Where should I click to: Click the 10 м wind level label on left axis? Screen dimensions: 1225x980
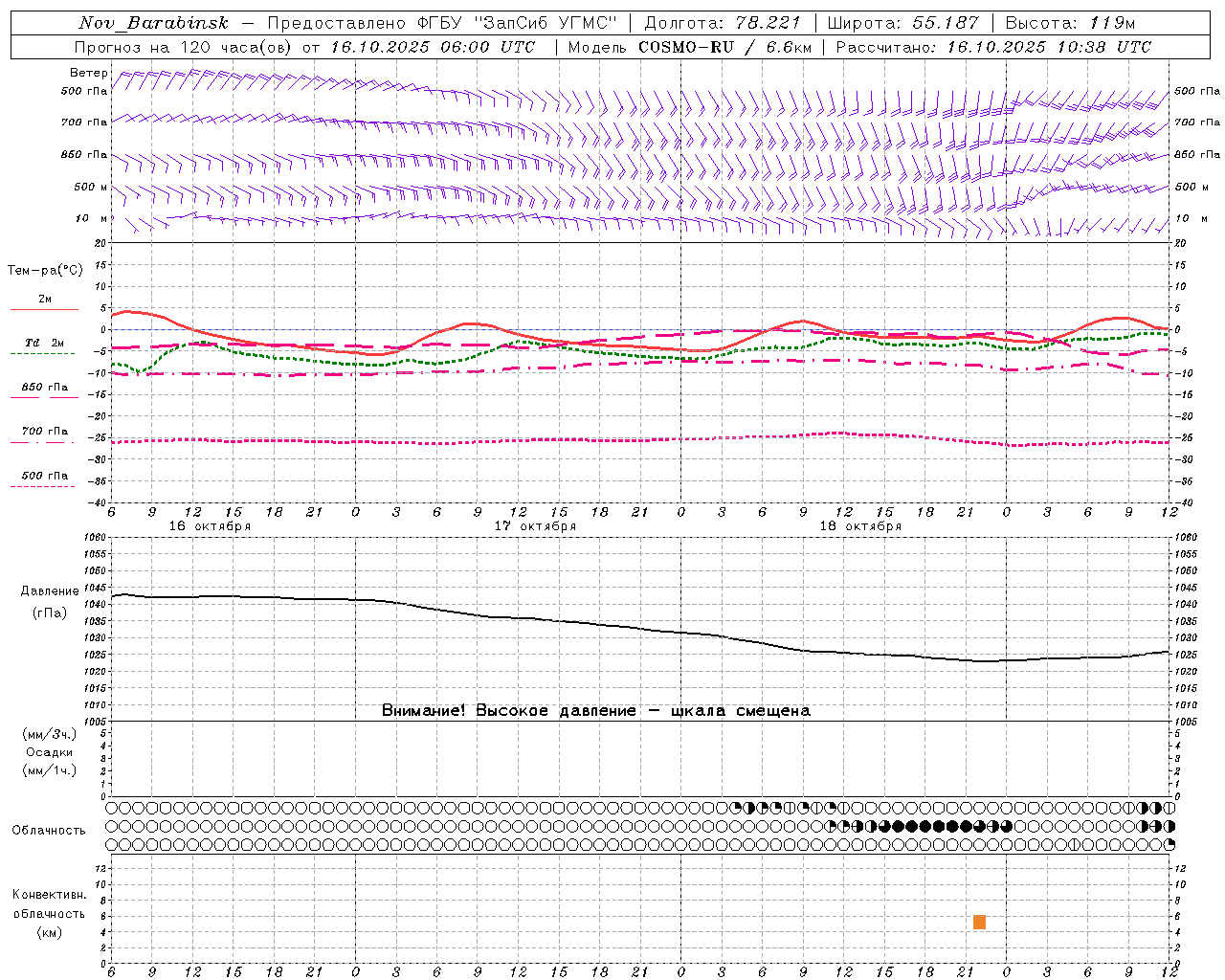coord(91,218)
